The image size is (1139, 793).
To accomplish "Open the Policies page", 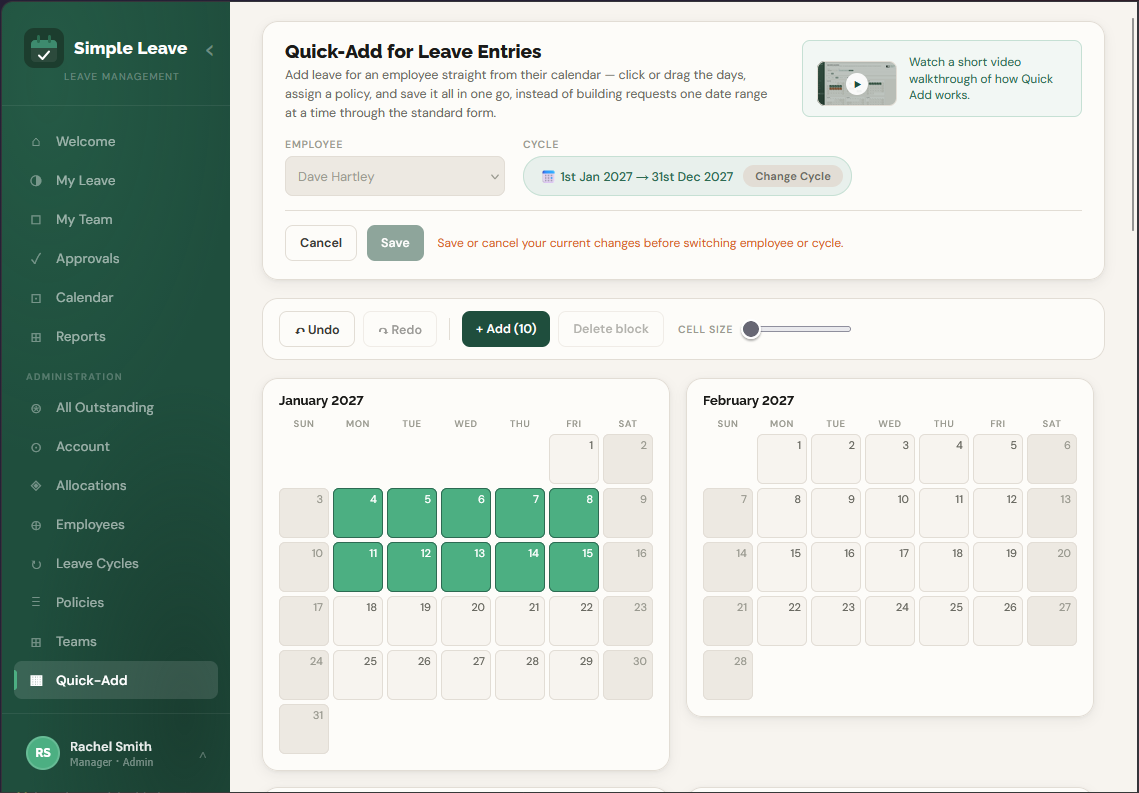I will point(116,603).
